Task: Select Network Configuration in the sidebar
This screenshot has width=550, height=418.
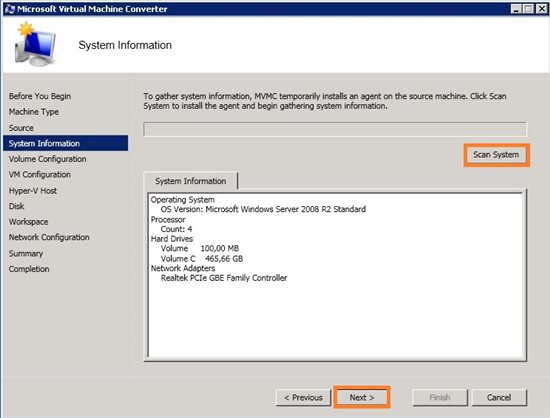Action: [49, 237]
